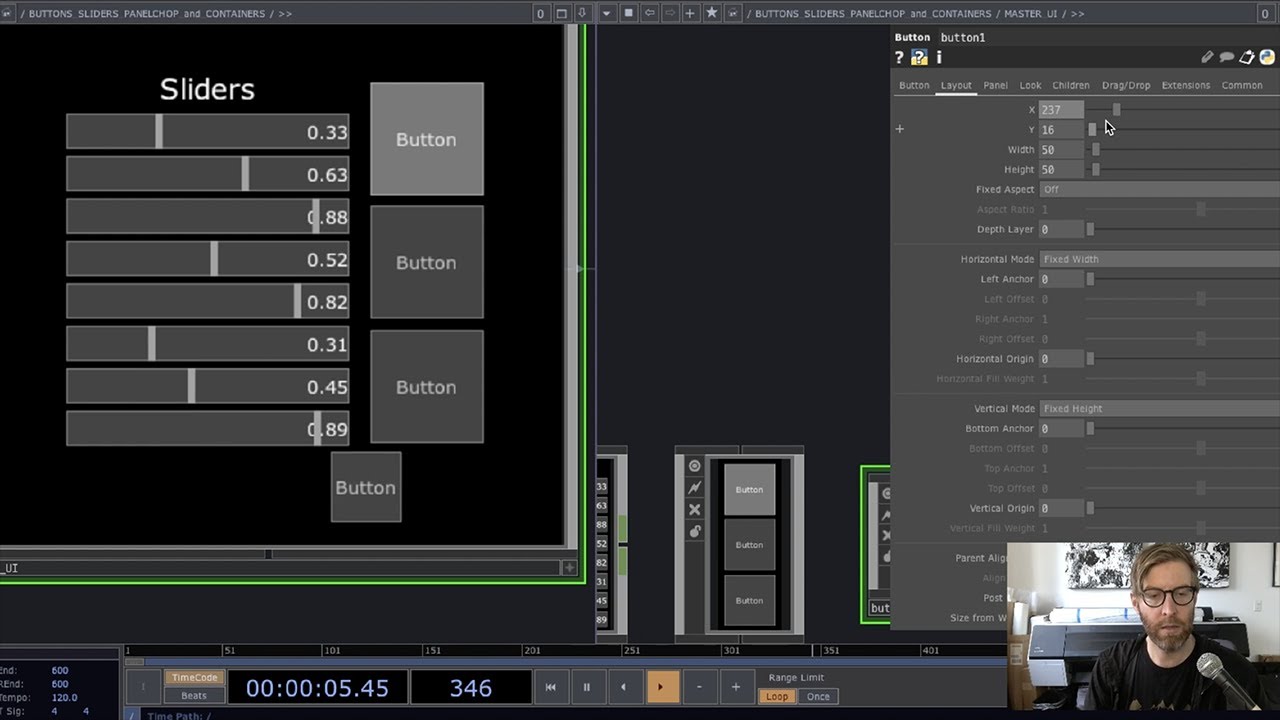Image resolution: width=1280 pixels, height=720 pixels.
Task: Show operator info with the i icon
Action: pyautogui.click(x=938, y=58)
